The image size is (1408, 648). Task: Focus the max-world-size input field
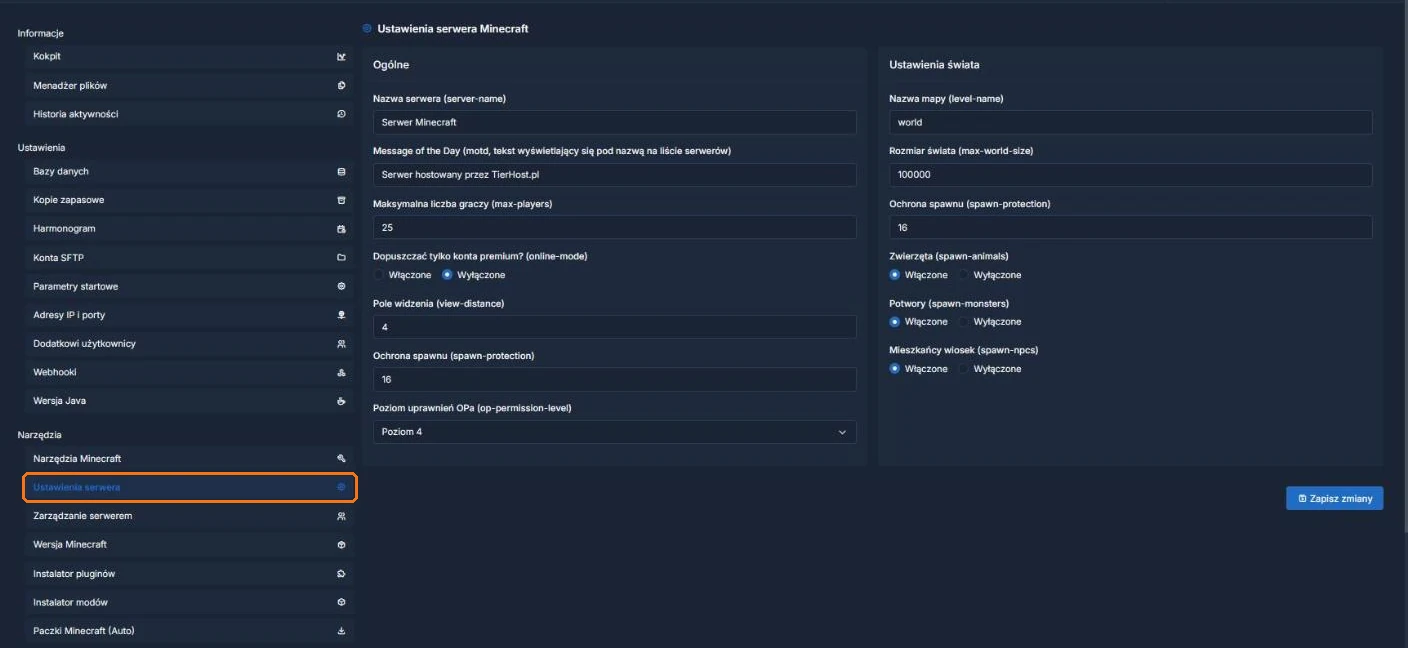point(1131,175)
